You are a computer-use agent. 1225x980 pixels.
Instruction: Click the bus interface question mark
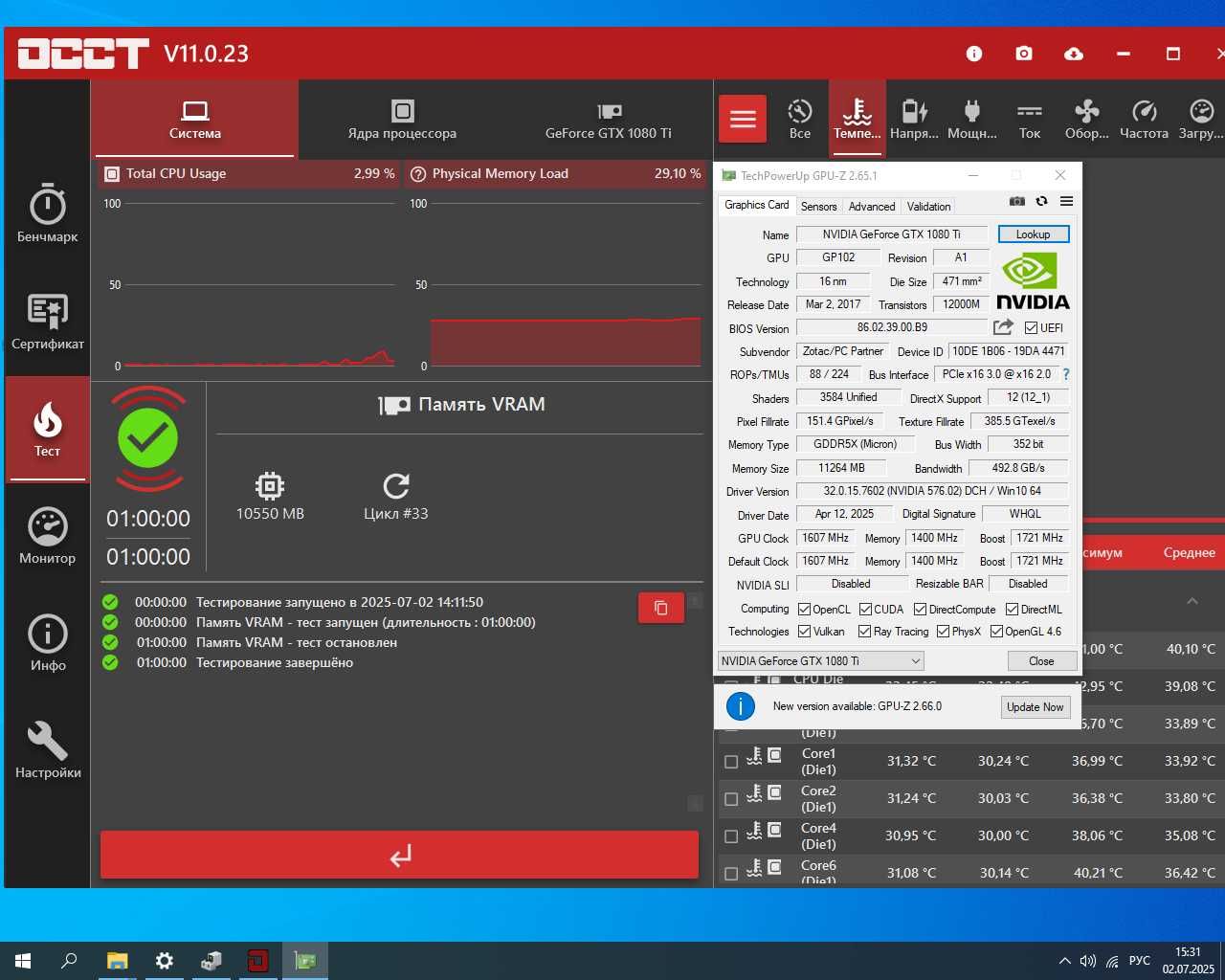pos(1066,374)
